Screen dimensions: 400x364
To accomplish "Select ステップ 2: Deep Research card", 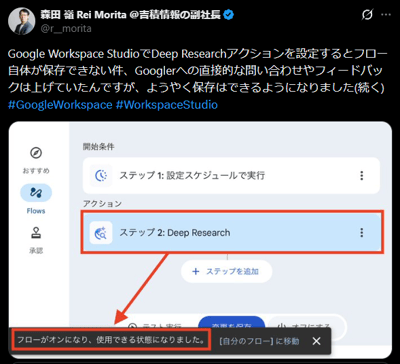I will pos(231,232).
